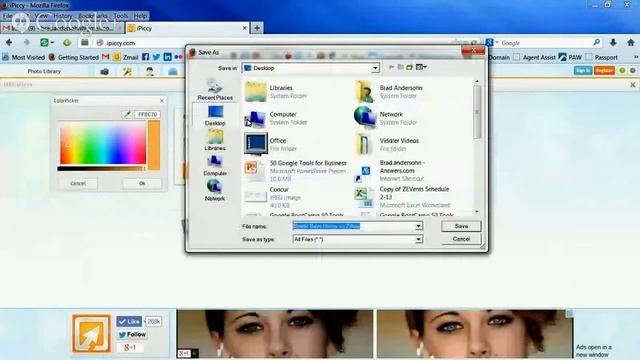Click the green refresh icon in Firefox

(44, 42)
